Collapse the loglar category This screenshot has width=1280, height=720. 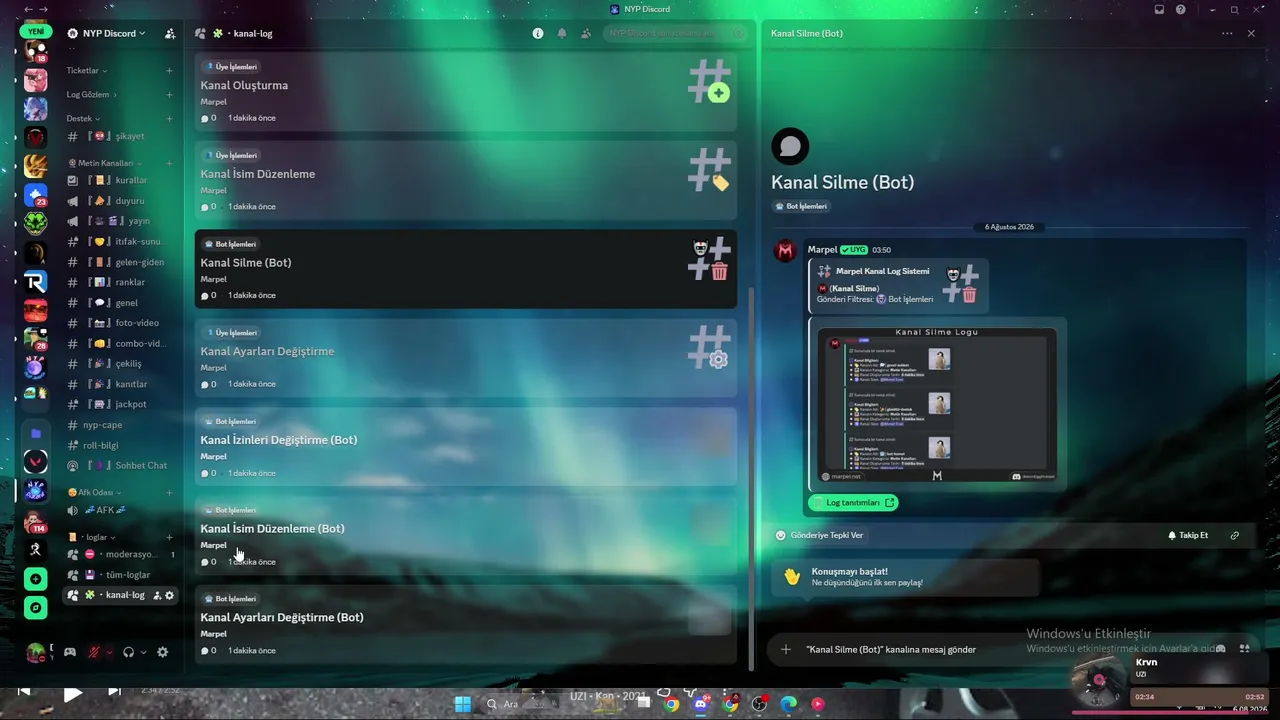tap(90, 537)
